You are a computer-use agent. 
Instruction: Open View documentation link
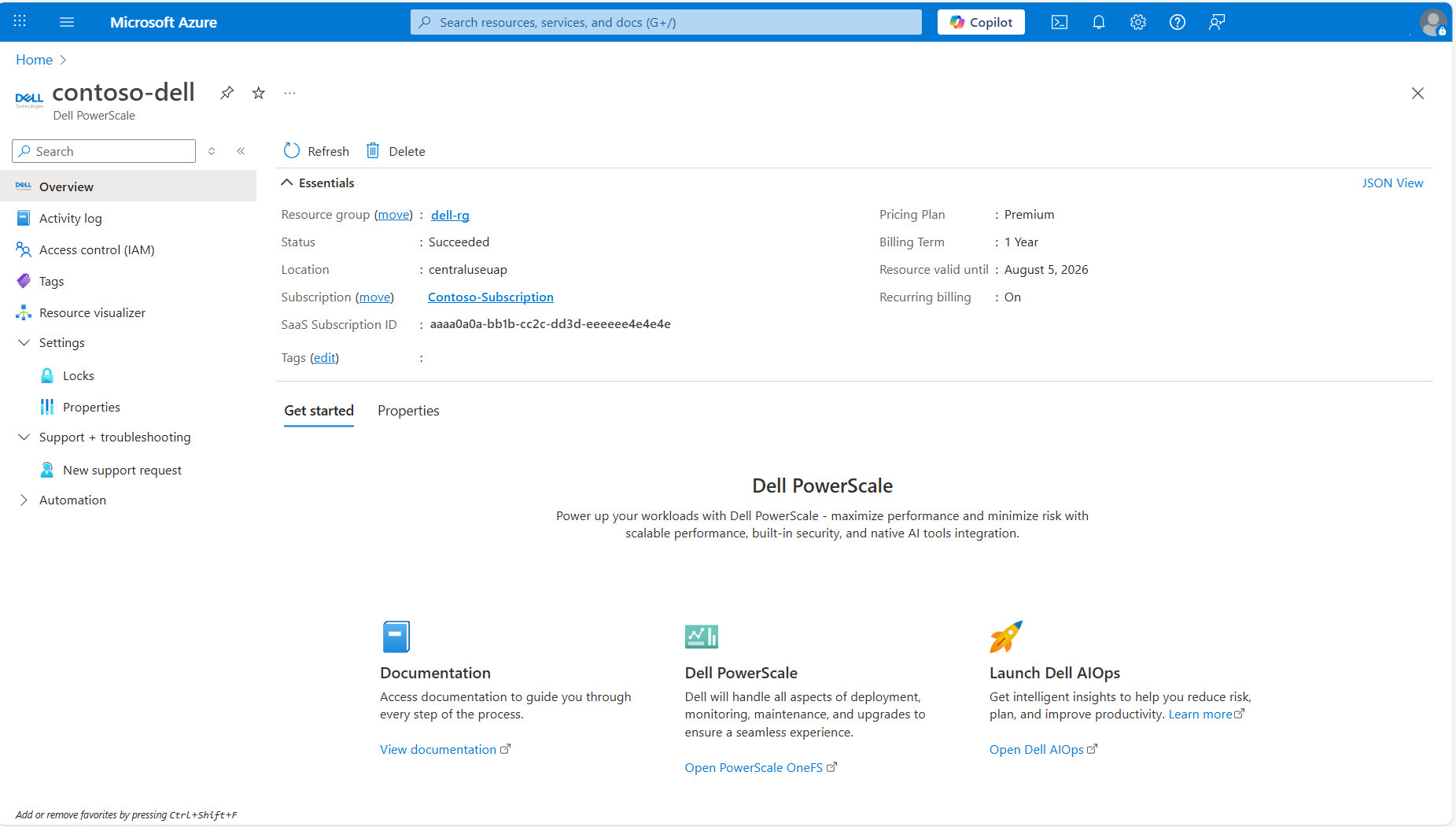(445, 750)
